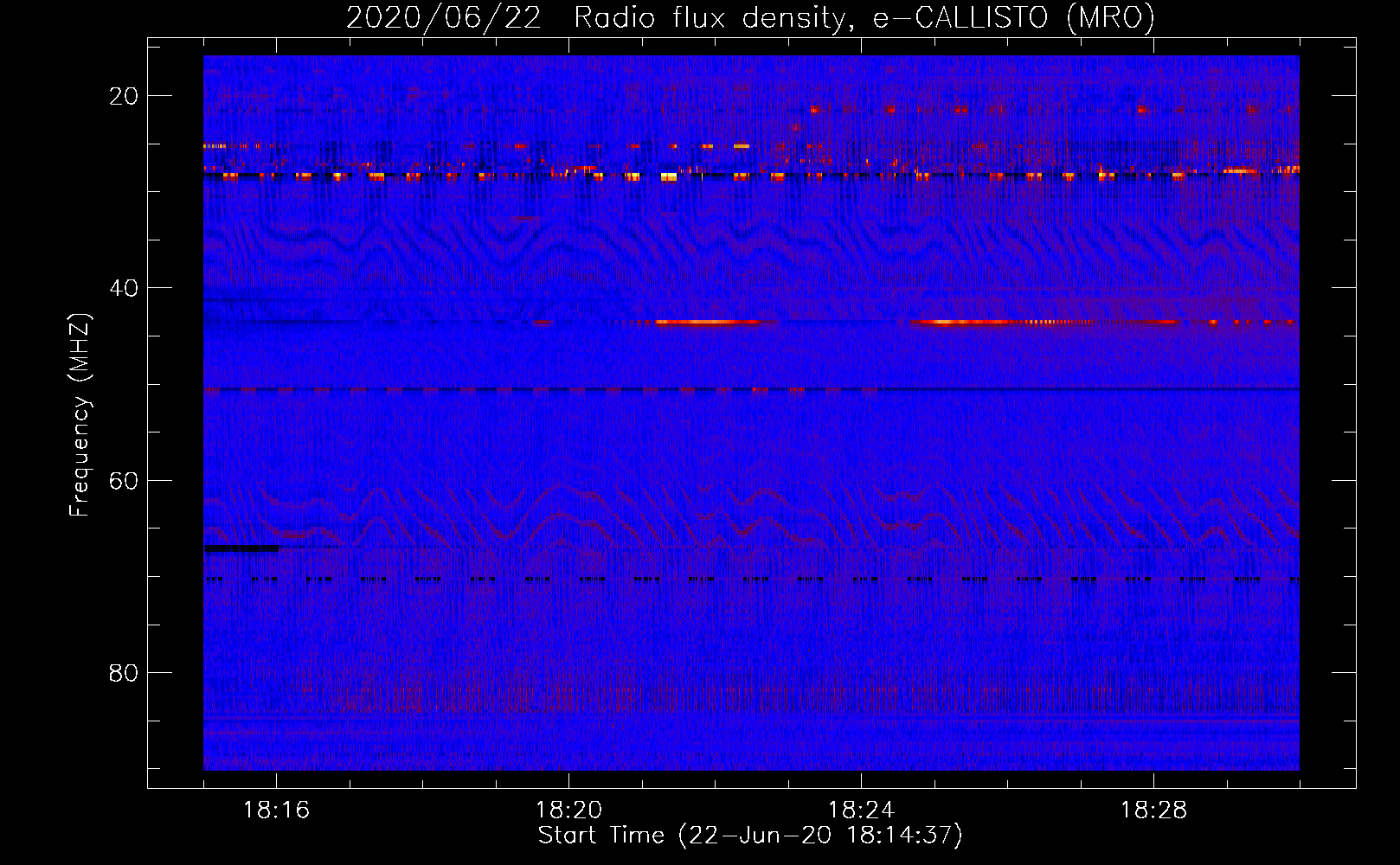Screen dimensions: 1400x865
Task: Select the 80 frequency tick label
Action: [124, 672]
